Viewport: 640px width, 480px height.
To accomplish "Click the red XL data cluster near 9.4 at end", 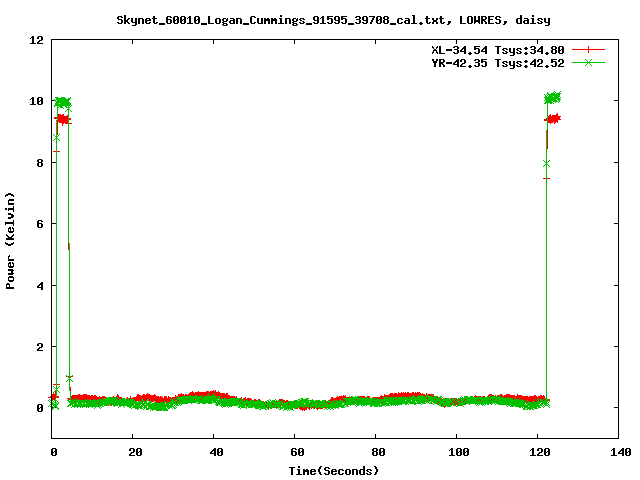I will coord(553,119).
